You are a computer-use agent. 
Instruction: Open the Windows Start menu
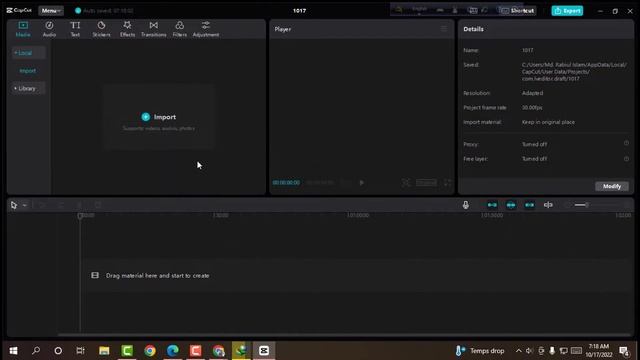[13, 351]
